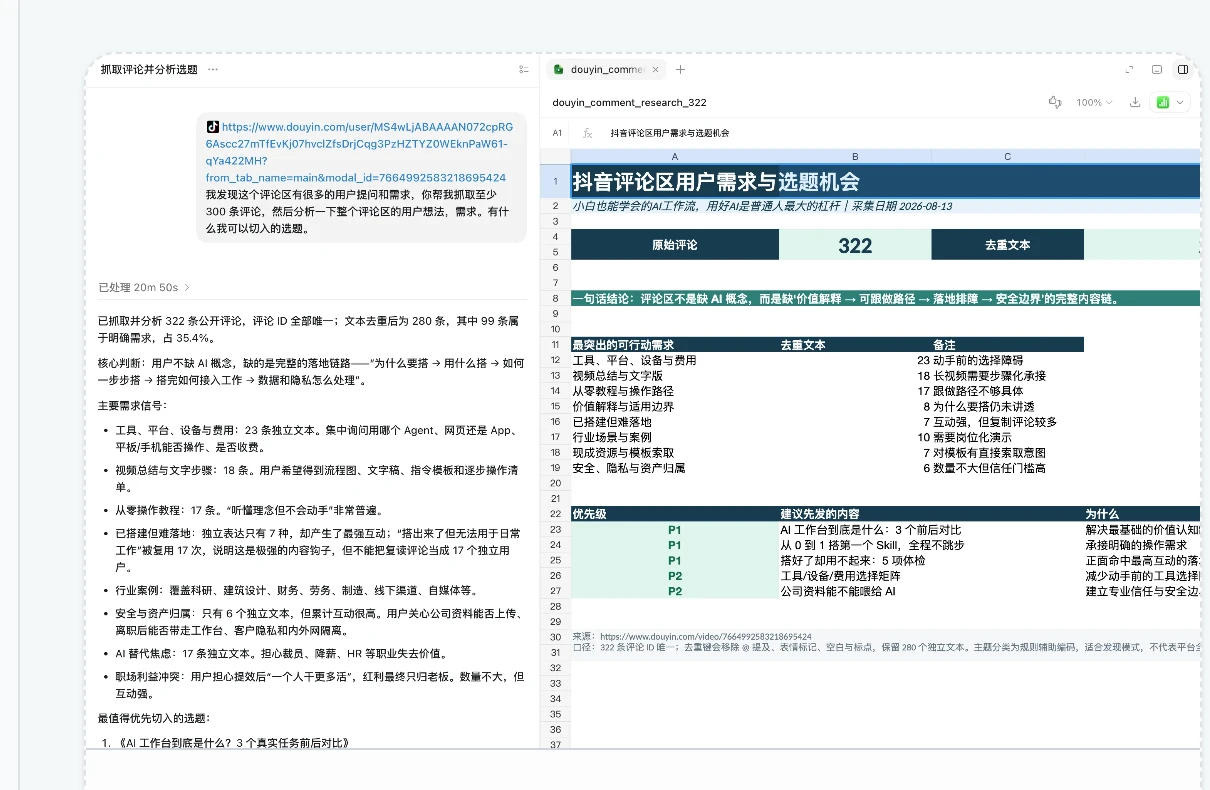
Task: Open dropdown arrow beside green chart icon
Action: point(1181,102)
